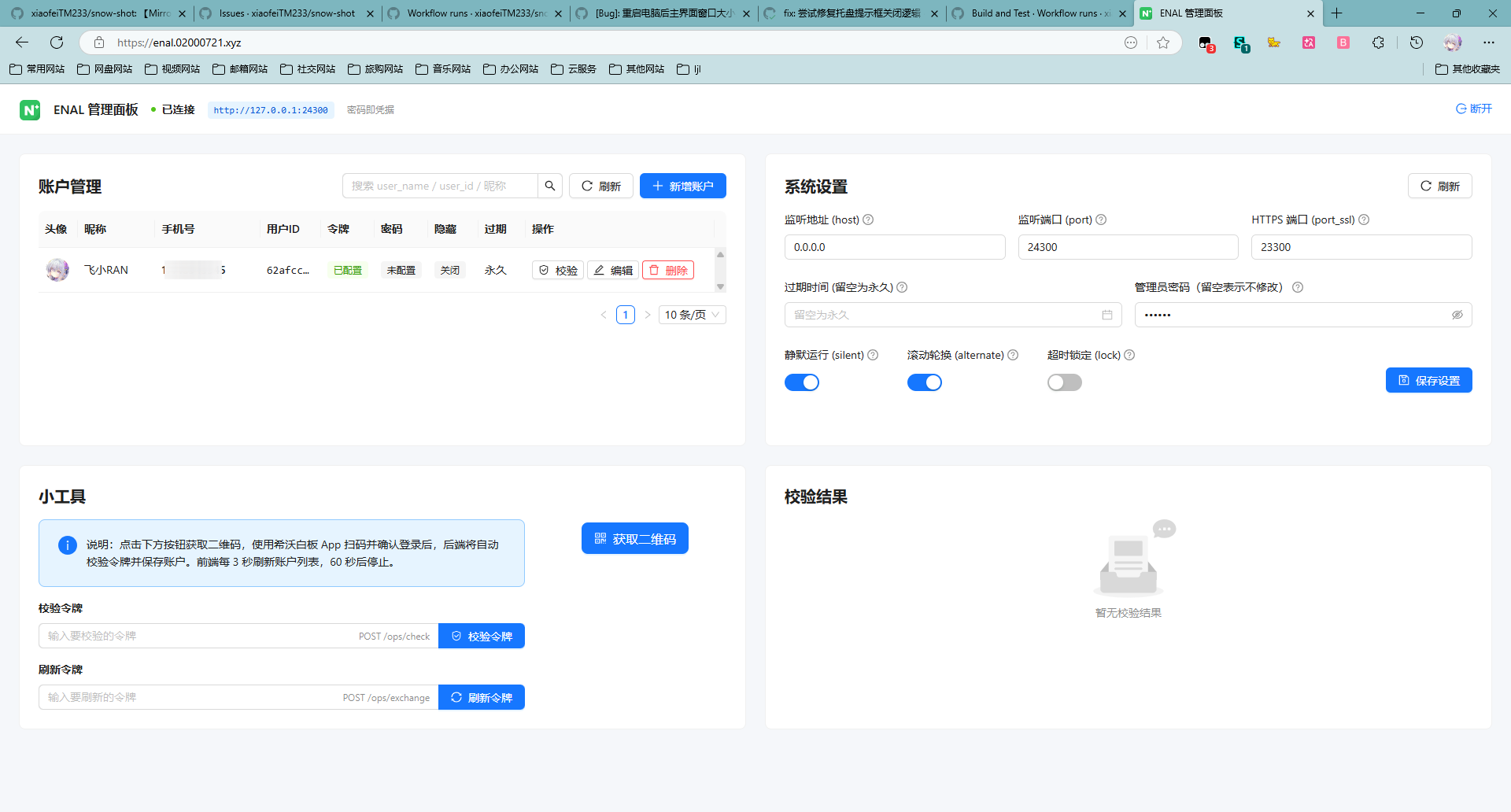
Task: Click the help icon next to 监听端口 (port)
Action: point(1101,220)
